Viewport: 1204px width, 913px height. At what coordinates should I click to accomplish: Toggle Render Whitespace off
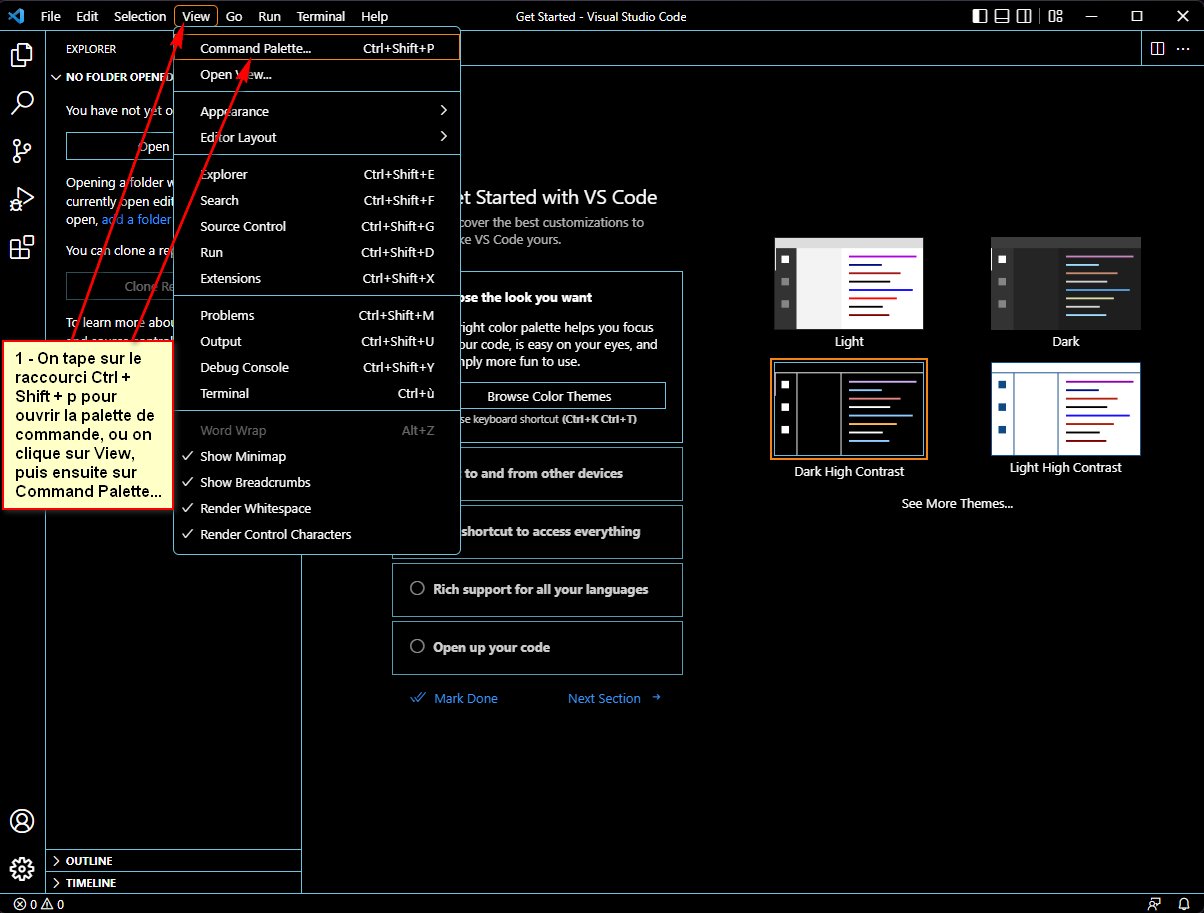tap(256, 508)
